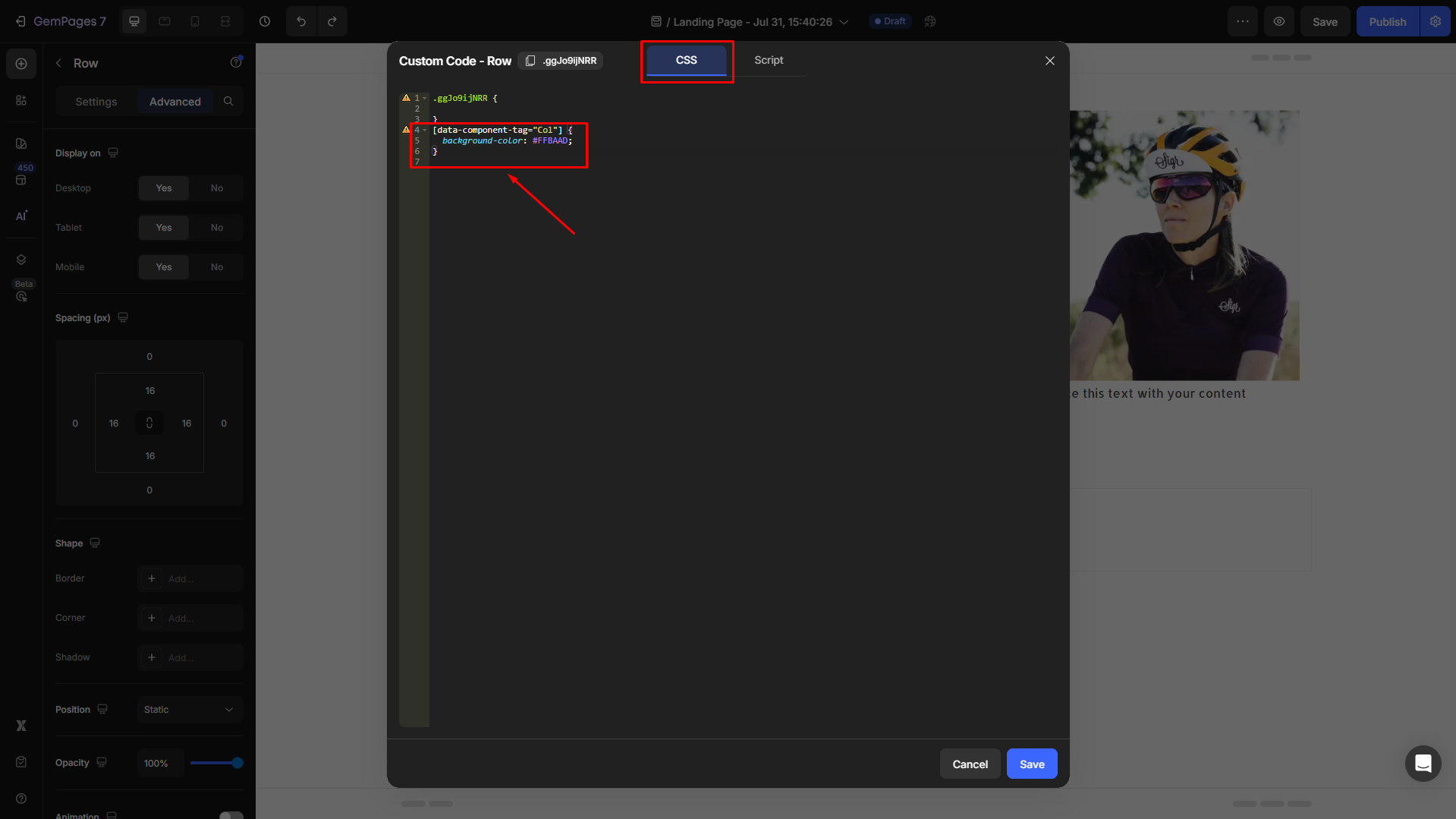Set Desktop display to No
Viewport: 1456px width, 819px height.
[217, 188]
